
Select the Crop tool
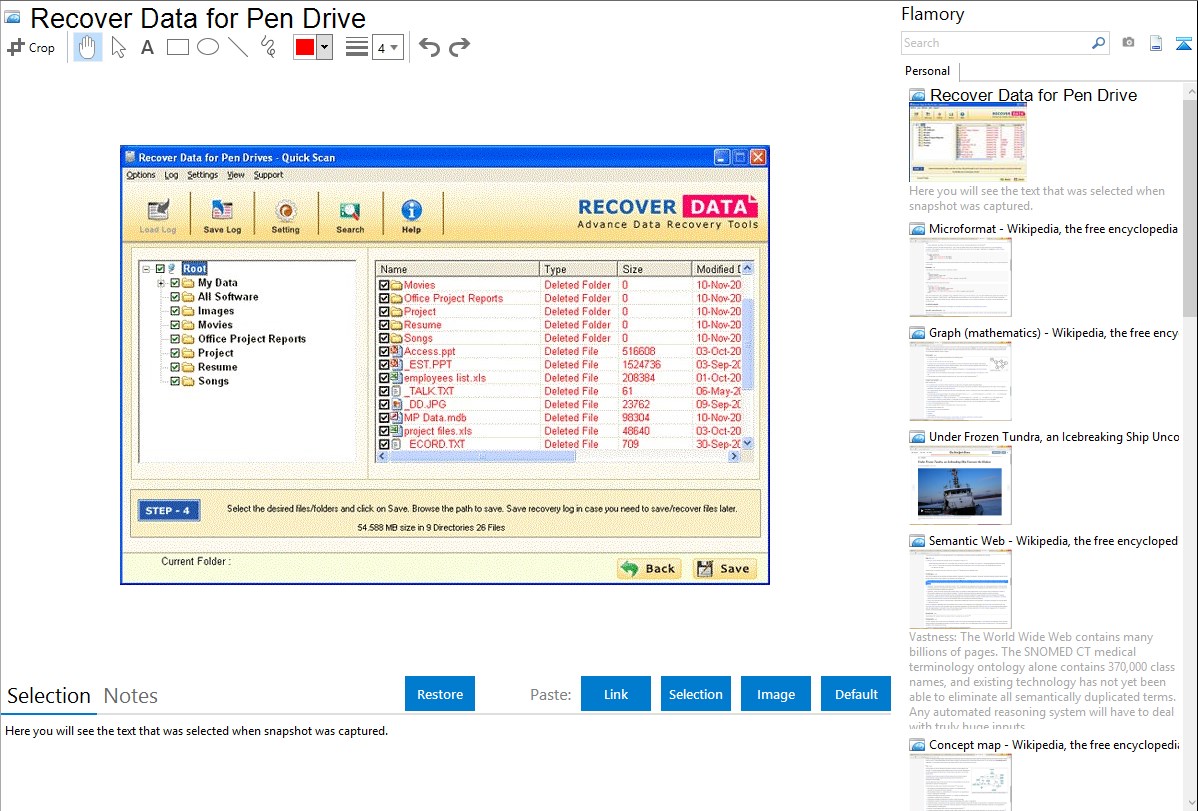point(31,47)
